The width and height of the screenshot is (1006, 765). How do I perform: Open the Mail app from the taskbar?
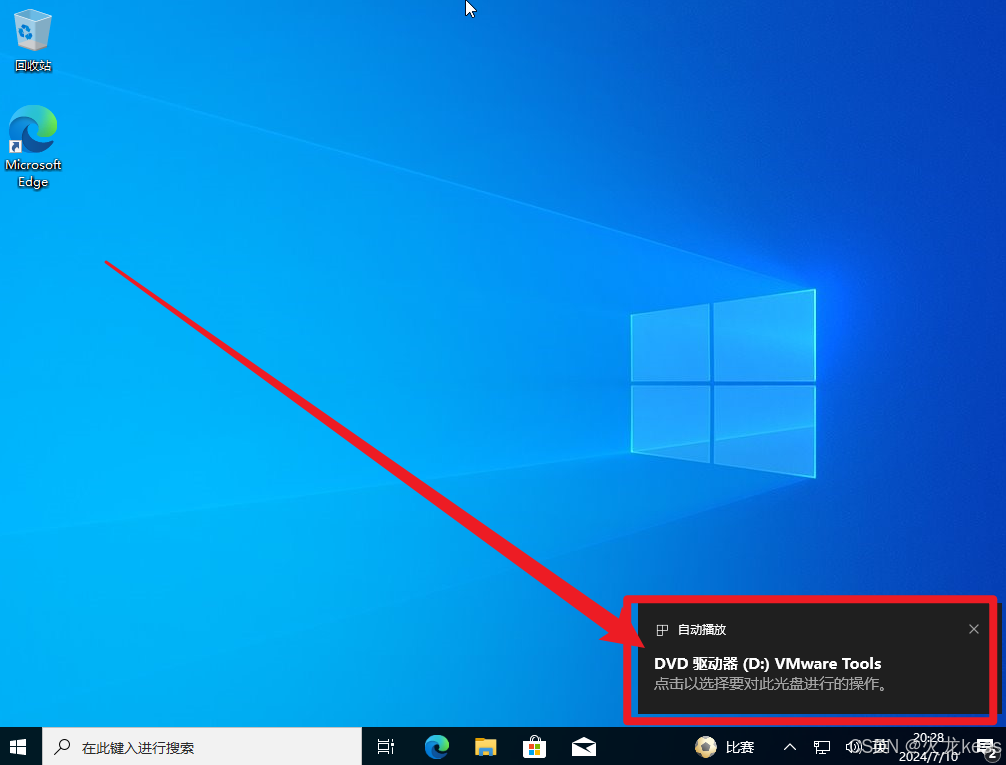(x=584, y=747)
